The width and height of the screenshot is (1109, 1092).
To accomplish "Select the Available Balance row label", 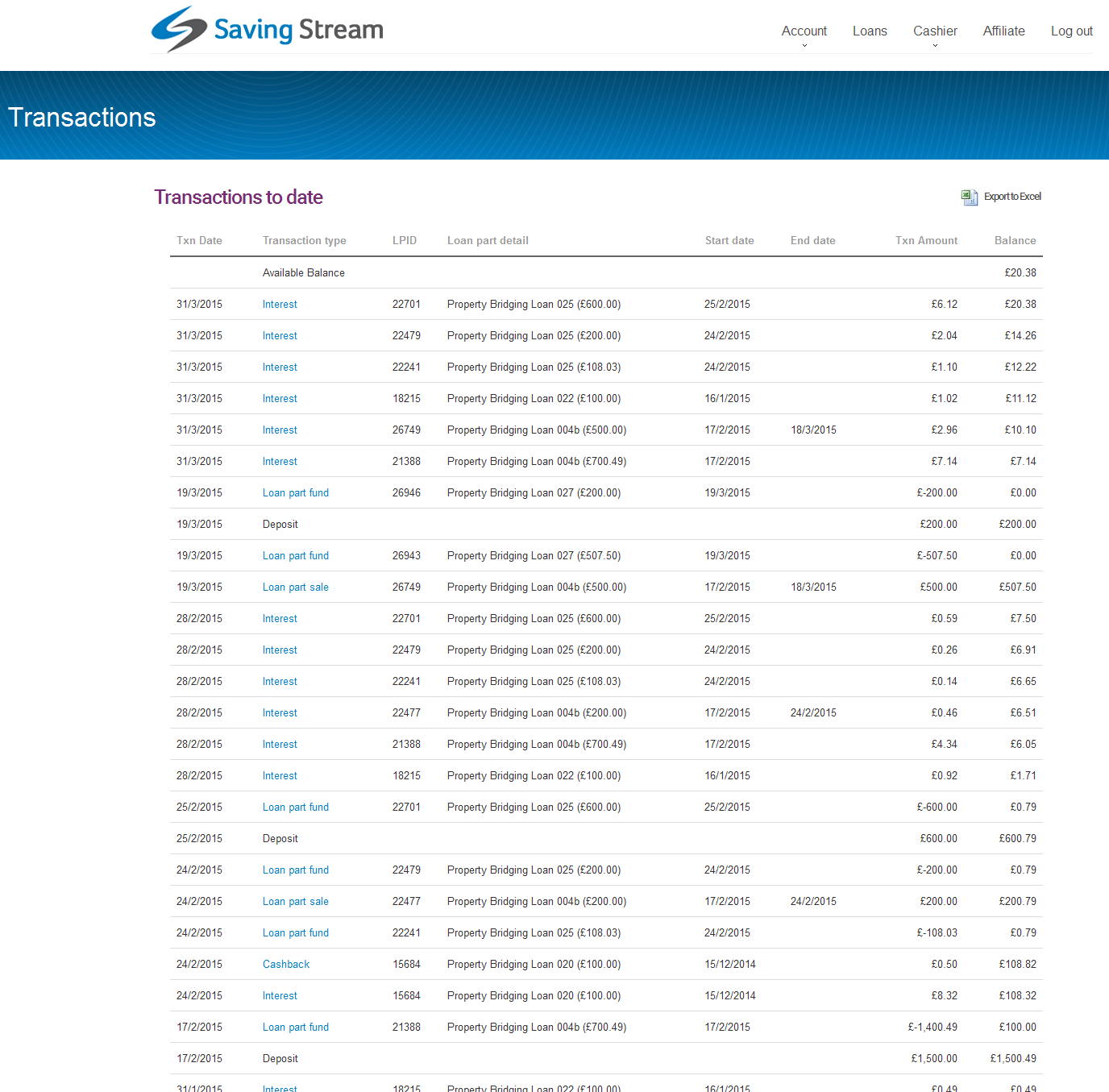I will pos(303,272).
